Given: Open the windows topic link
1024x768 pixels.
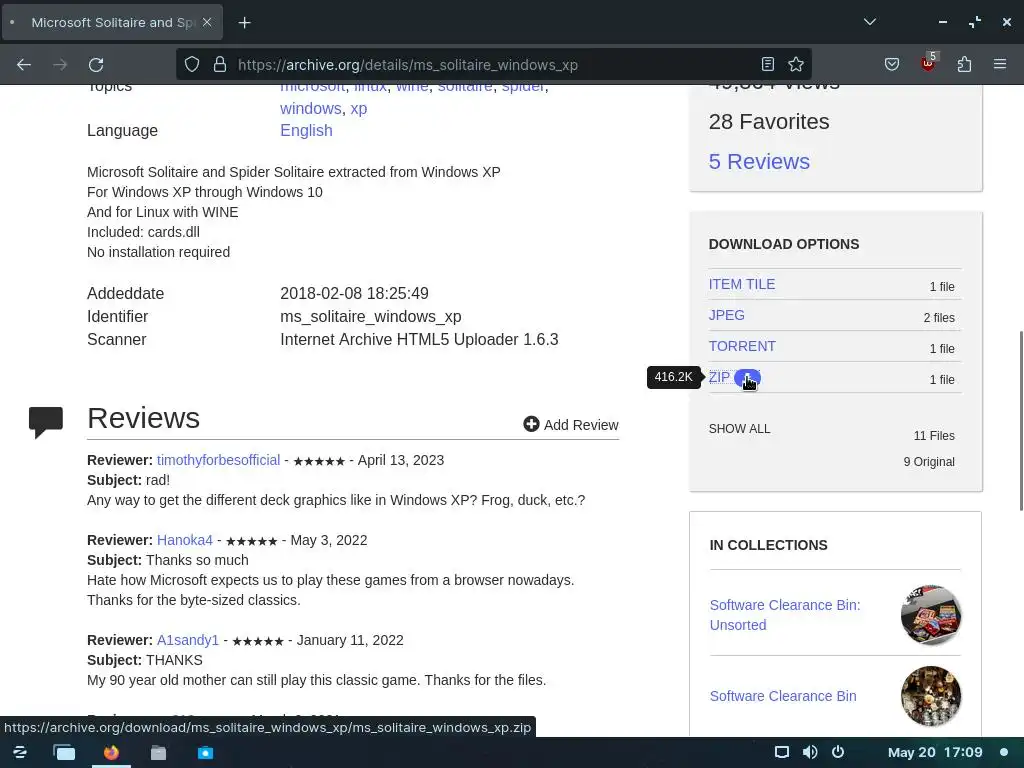Looking at the screenshot, I should [311, 108].
